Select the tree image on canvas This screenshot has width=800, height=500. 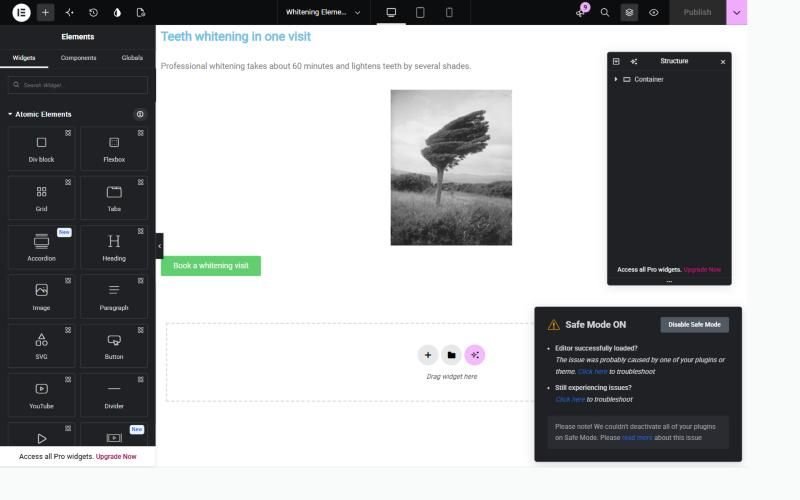[x=451, y=167]
